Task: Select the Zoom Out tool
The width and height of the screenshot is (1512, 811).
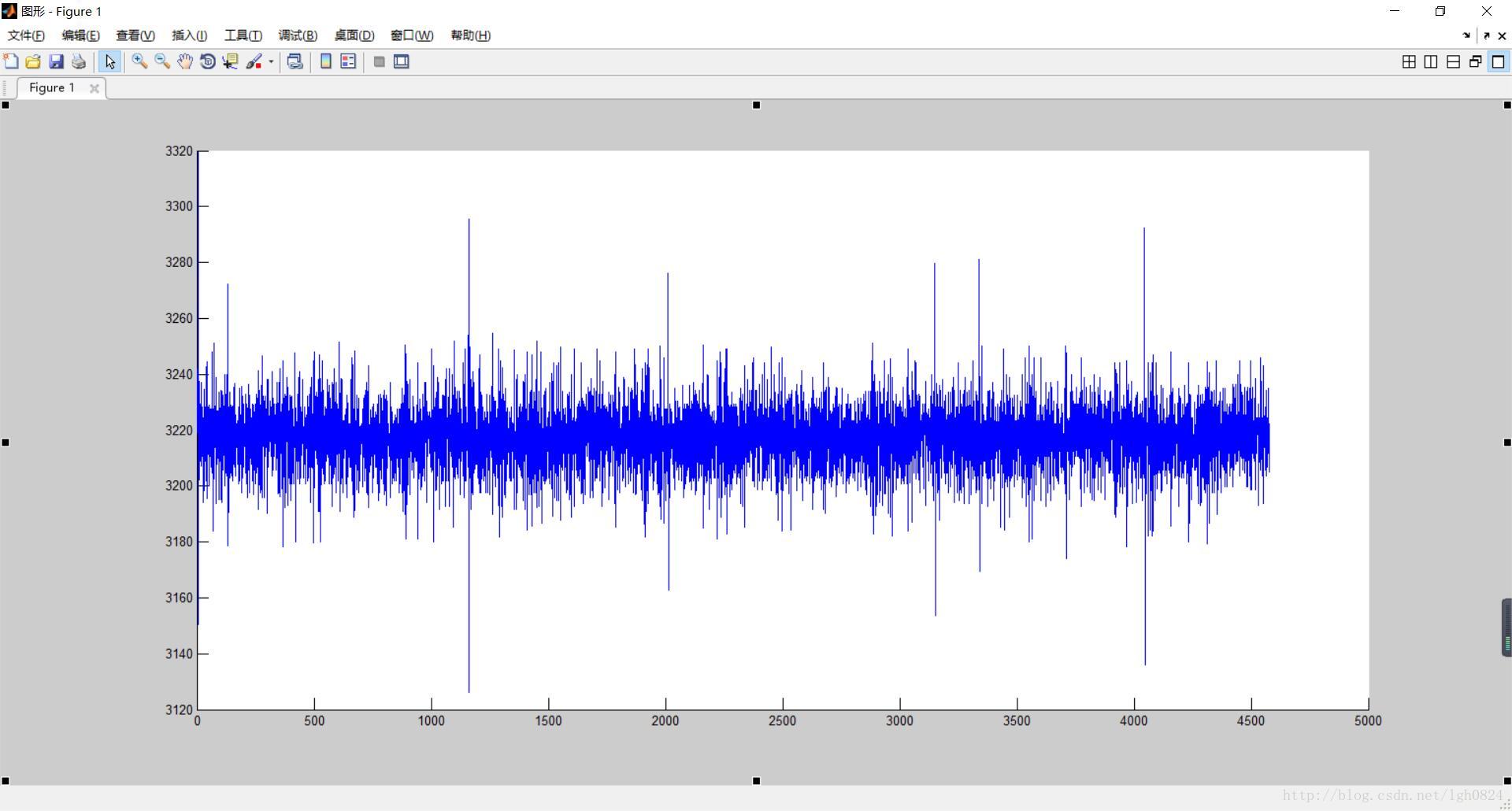Action: 162,61
